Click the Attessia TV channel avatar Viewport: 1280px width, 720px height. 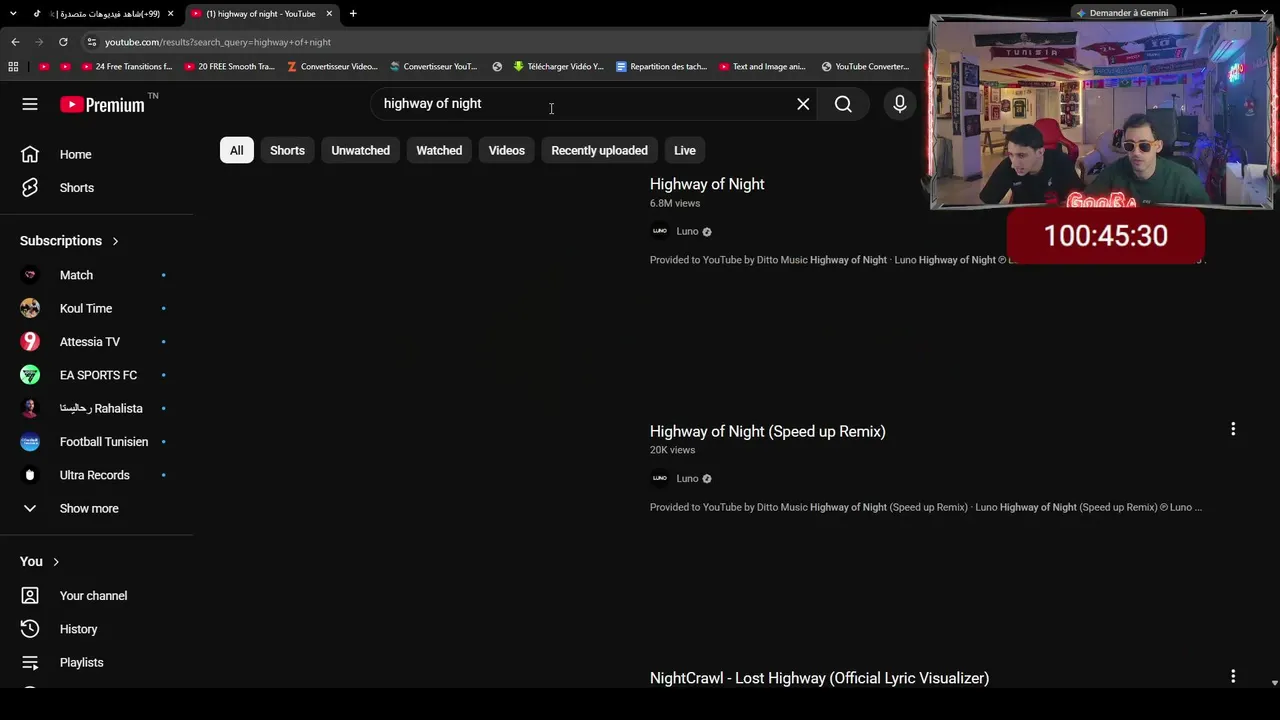pyautogui.click(x=30, y=342)
